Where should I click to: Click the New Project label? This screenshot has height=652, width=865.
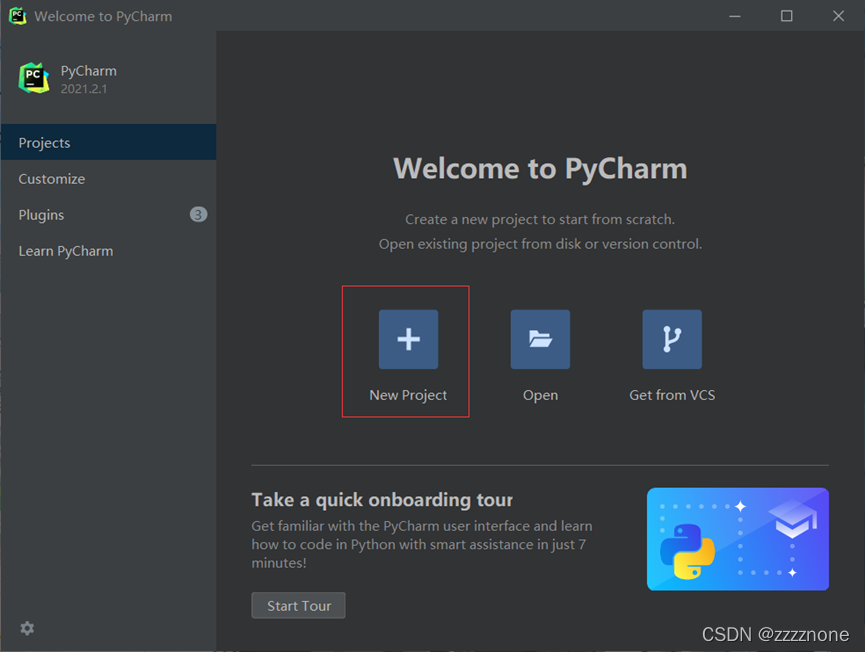[408, 395]
